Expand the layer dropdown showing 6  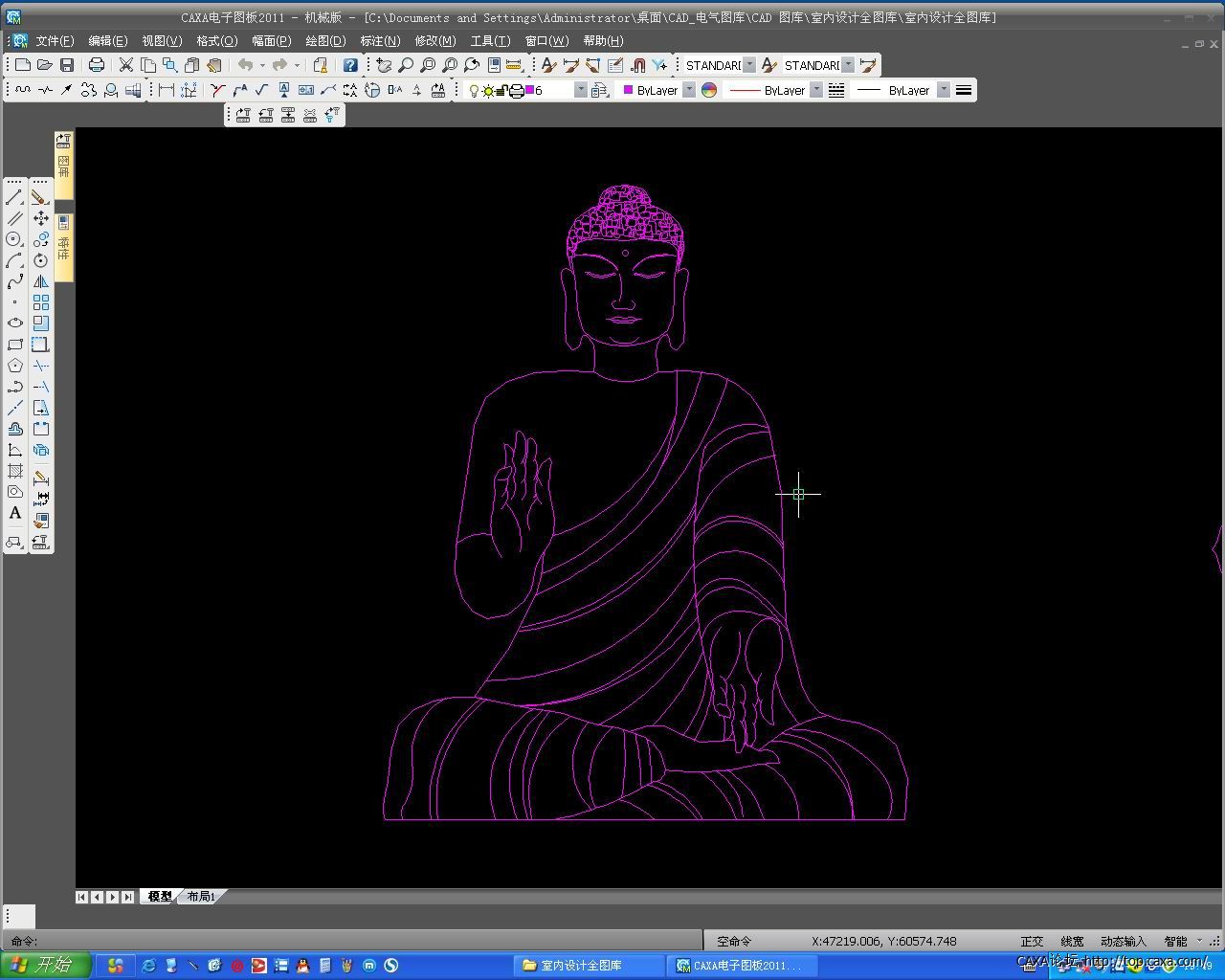coord(580,90)
